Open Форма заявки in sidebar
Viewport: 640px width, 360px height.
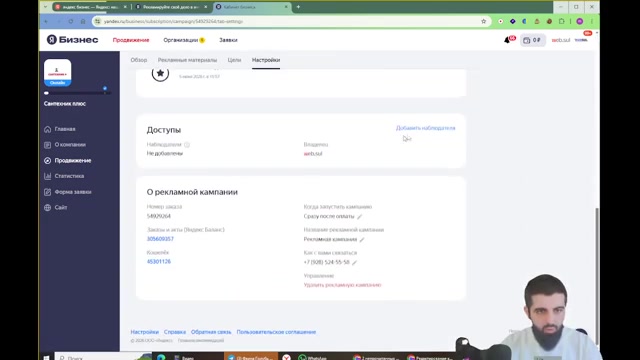[x=73, y=192]
